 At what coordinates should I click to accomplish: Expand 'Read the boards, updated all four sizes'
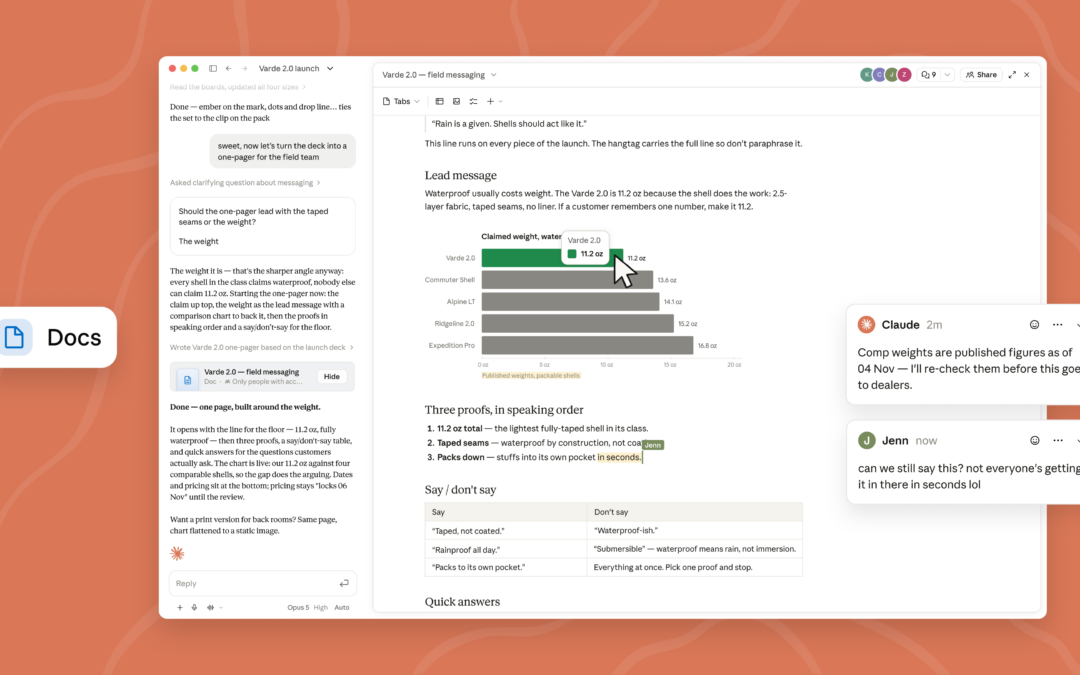(238, 87)
